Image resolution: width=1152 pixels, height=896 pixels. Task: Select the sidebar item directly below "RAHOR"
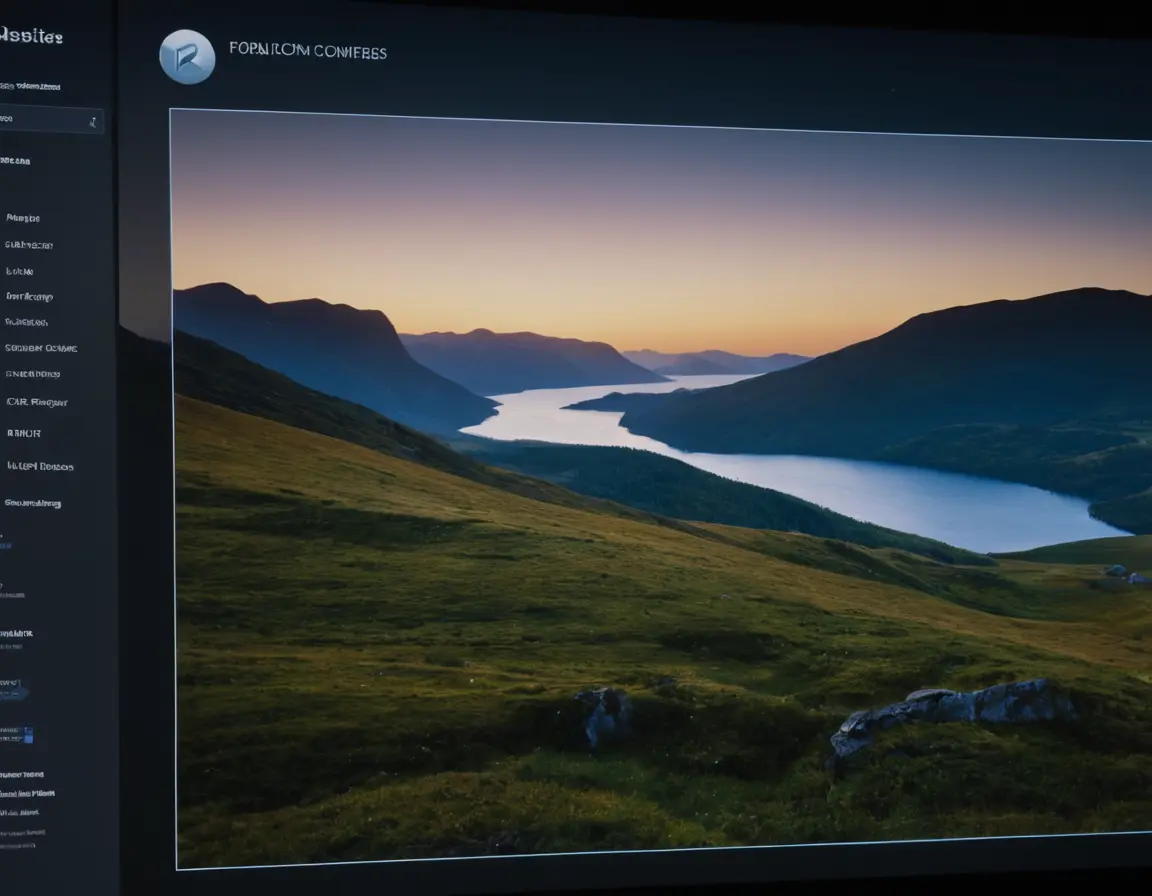(x=40, y=466)
